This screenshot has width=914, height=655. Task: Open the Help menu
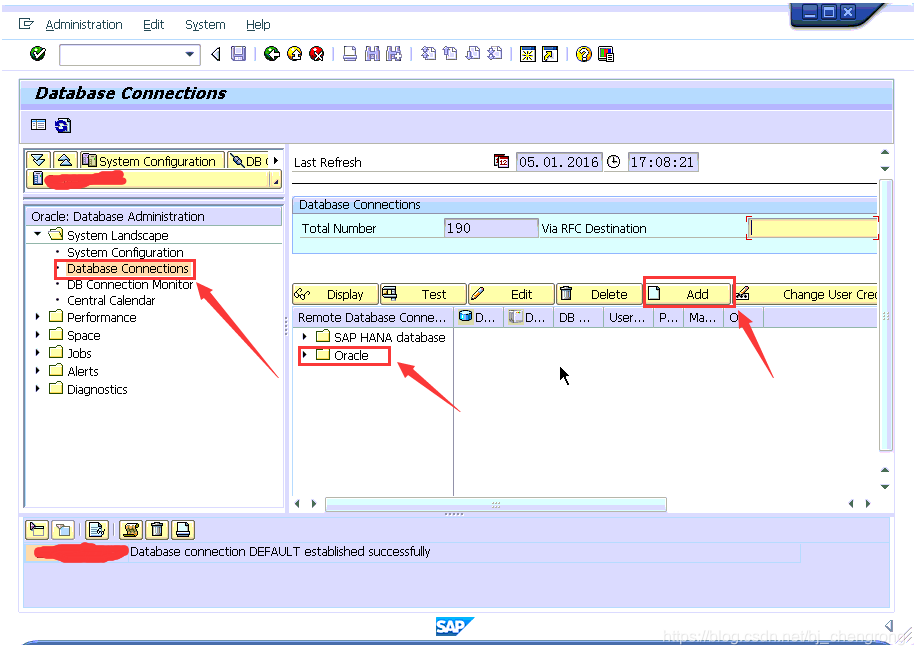pyautogui.click(x=258, y=24)
